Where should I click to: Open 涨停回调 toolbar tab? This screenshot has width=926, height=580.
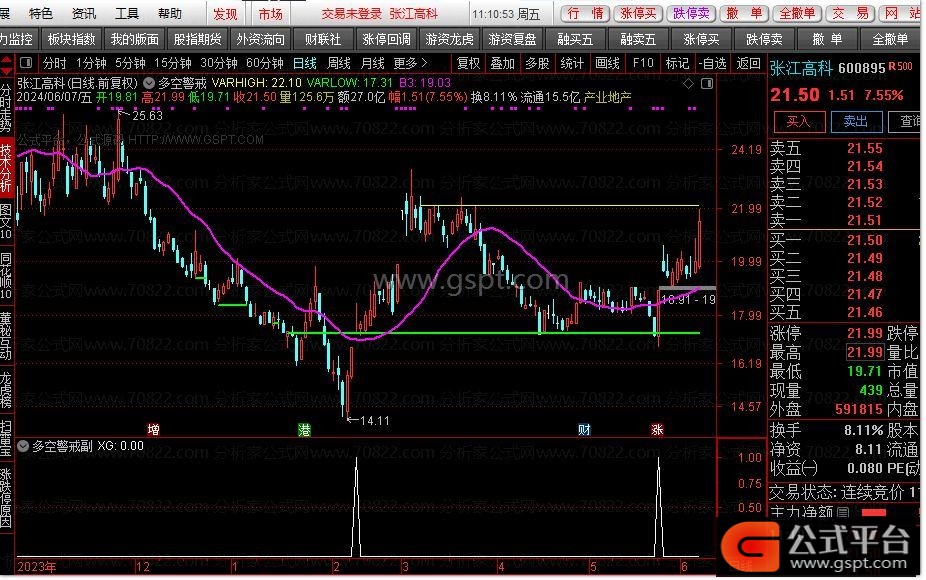click(x=386, y=40)
